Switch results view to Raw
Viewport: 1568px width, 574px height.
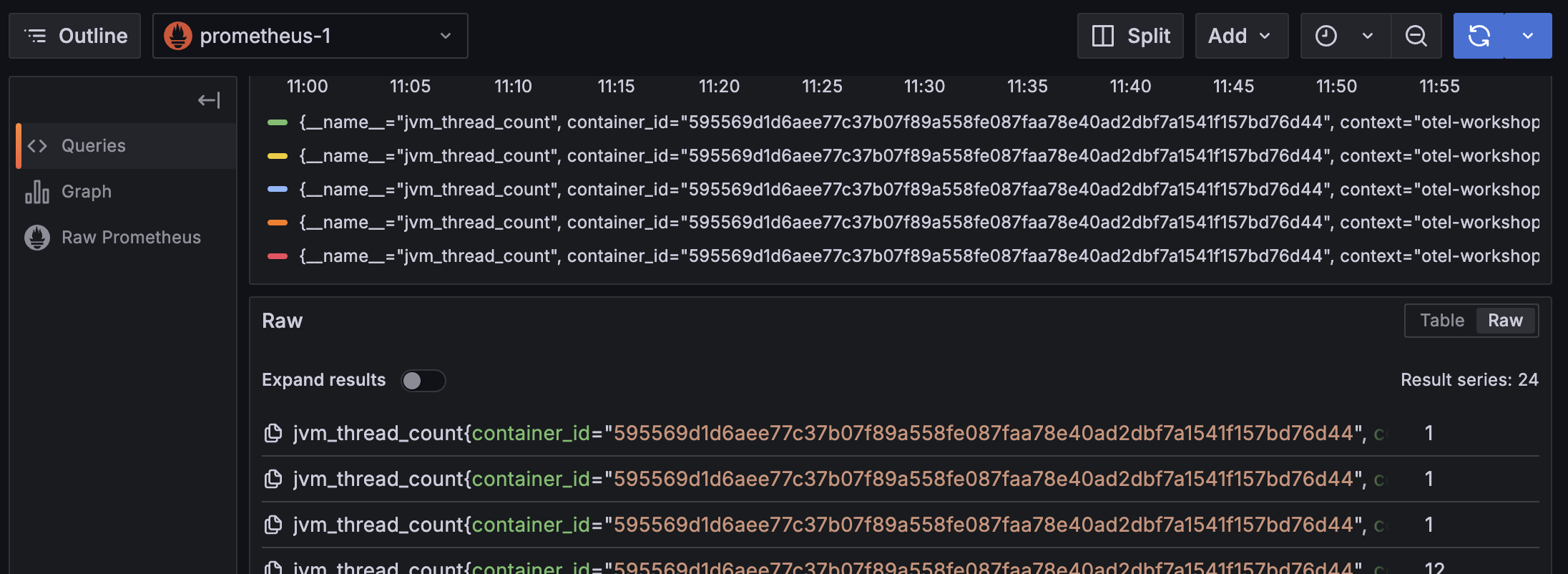tap(1505, 321)
